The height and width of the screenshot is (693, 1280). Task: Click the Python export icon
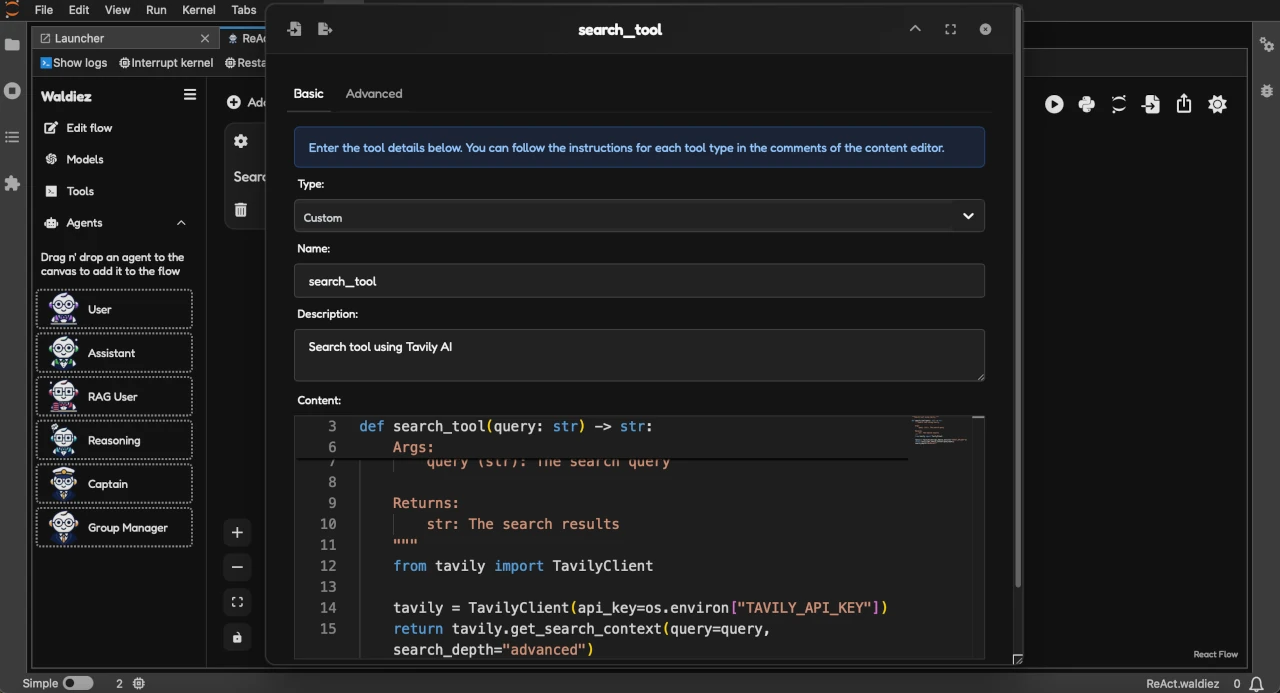[1086, 104]
